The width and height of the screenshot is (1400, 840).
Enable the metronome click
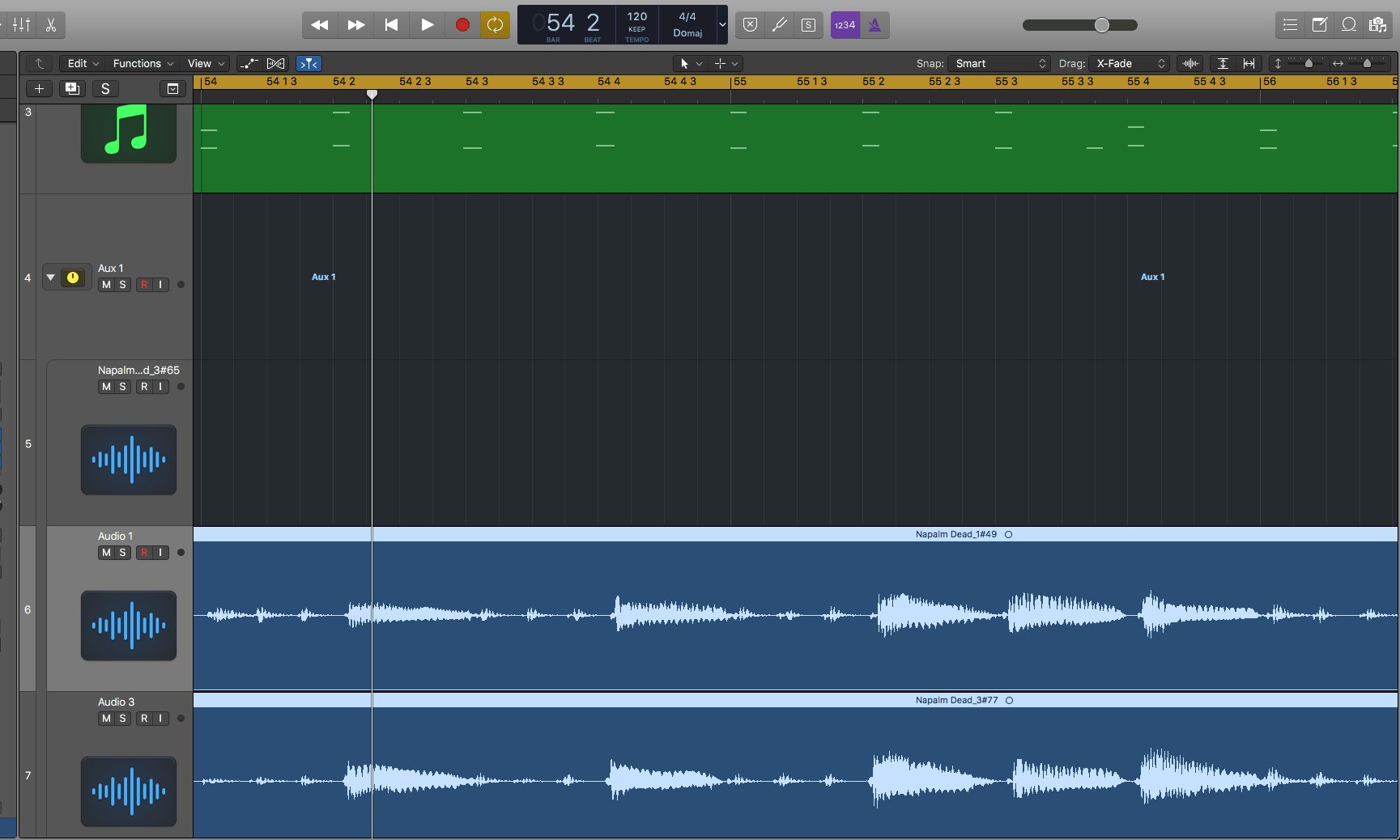[874, 25]
